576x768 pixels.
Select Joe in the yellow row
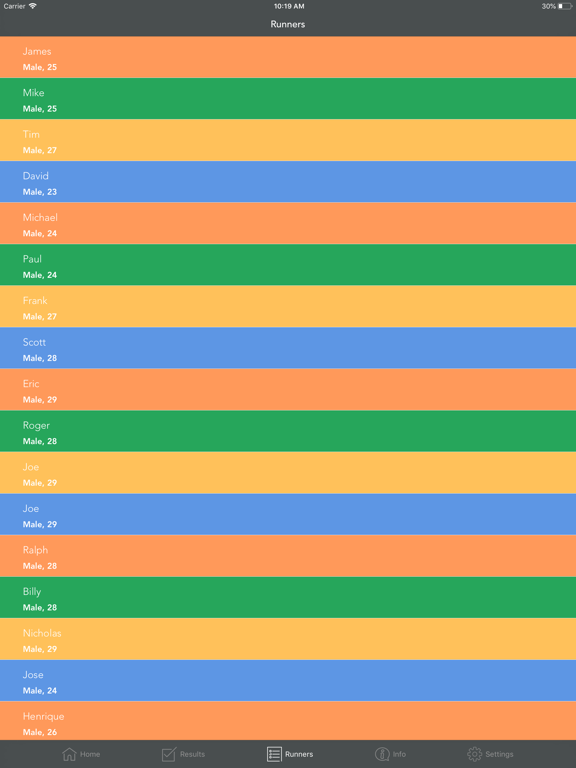tap(288, 473)
